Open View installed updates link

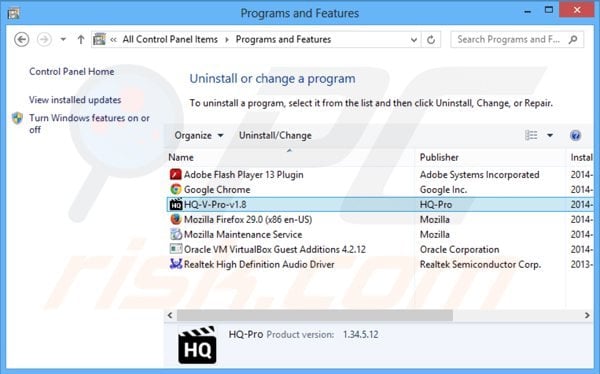(x=75, y=100)
